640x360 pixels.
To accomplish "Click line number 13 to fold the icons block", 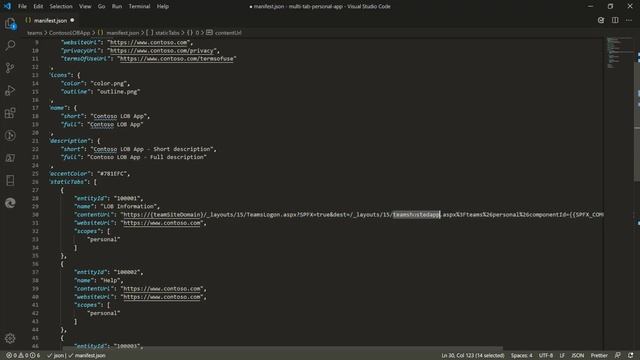I will 35,75.
